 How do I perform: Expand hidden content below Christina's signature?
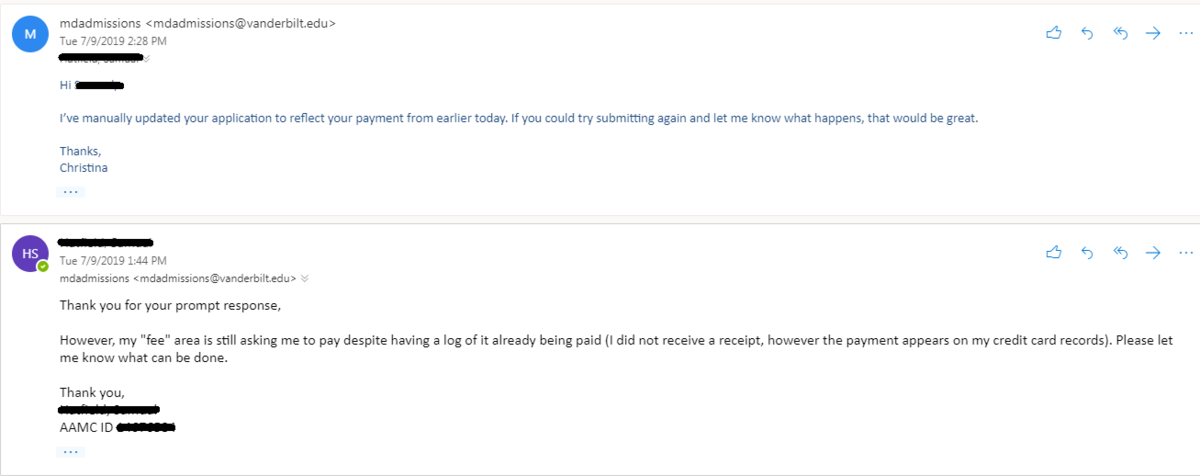coord(71,190)
